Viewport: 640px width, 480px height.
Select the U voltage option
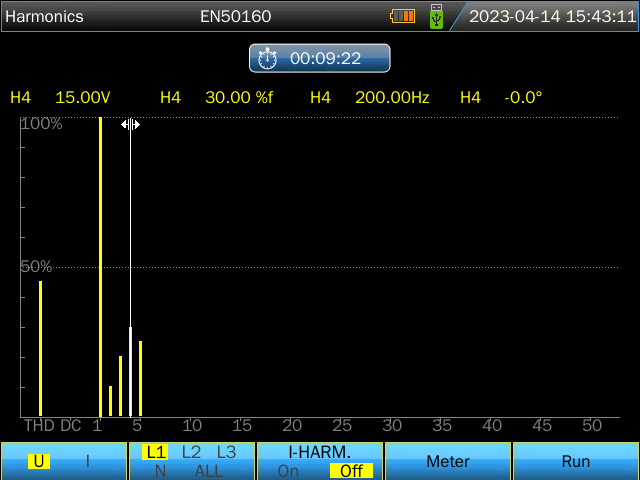tap(39, 461)
